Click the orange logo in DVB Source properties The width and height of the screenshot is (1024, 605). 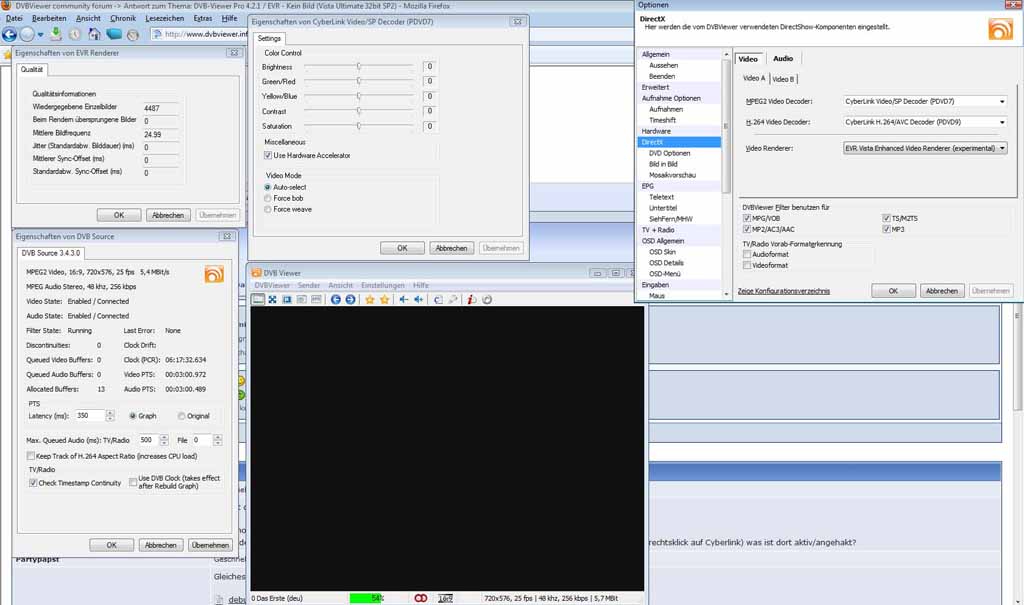point(214,274)
